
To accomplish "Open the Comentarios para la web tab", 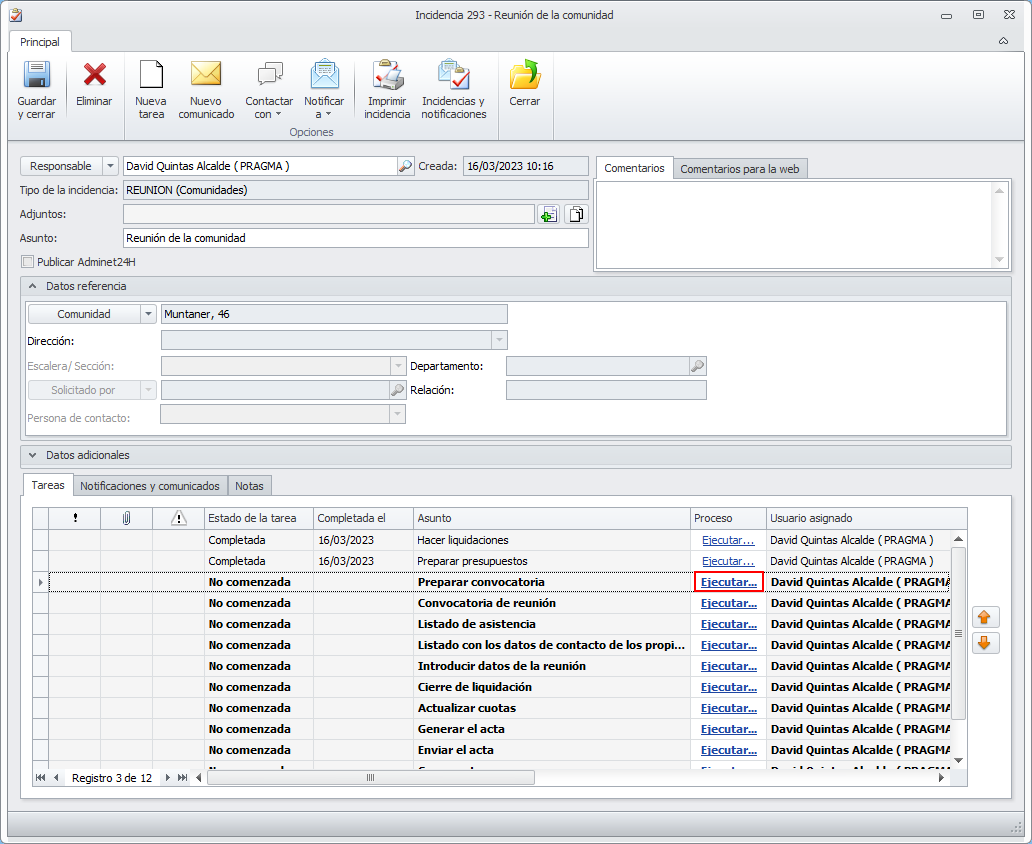I will click(739, 169).
